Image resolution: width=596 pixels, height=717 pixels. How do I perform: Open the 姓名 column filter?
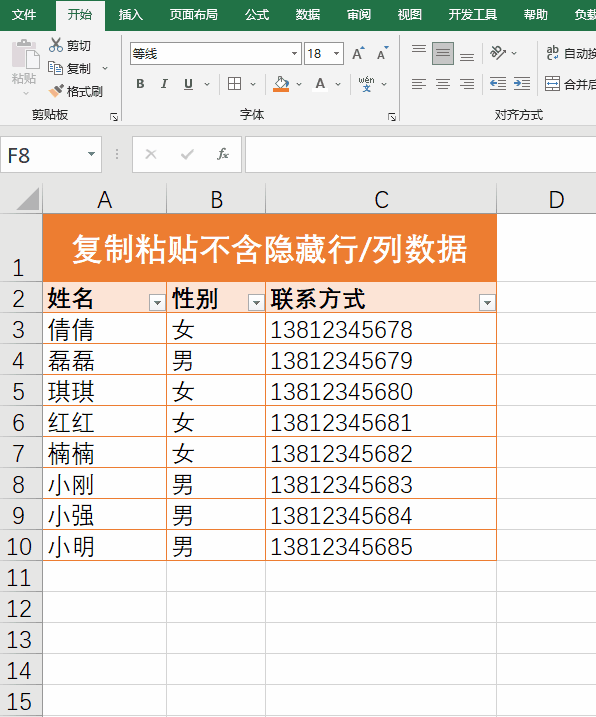[157, 302]
